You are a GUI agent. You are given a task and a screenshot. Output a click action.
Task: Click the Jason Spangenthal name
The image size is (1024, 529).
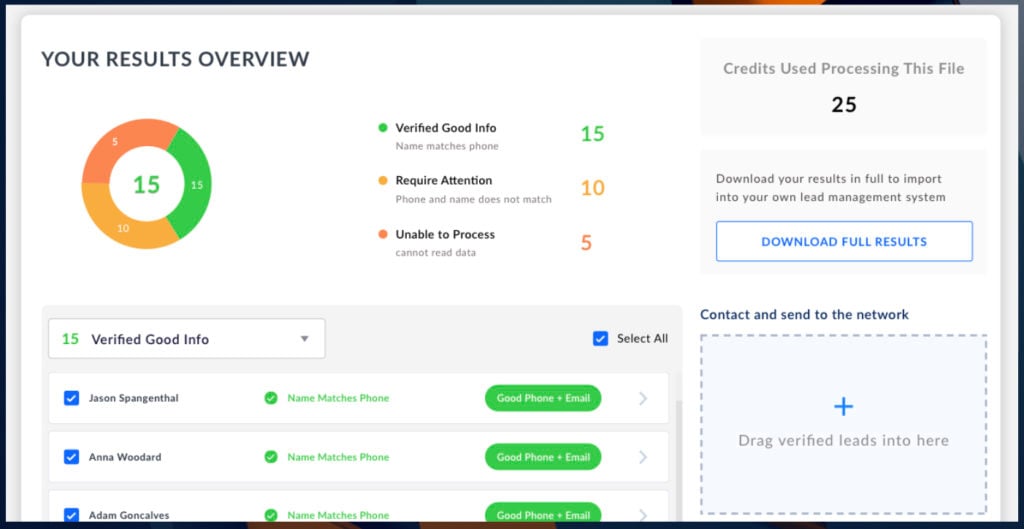pos(133,398)
